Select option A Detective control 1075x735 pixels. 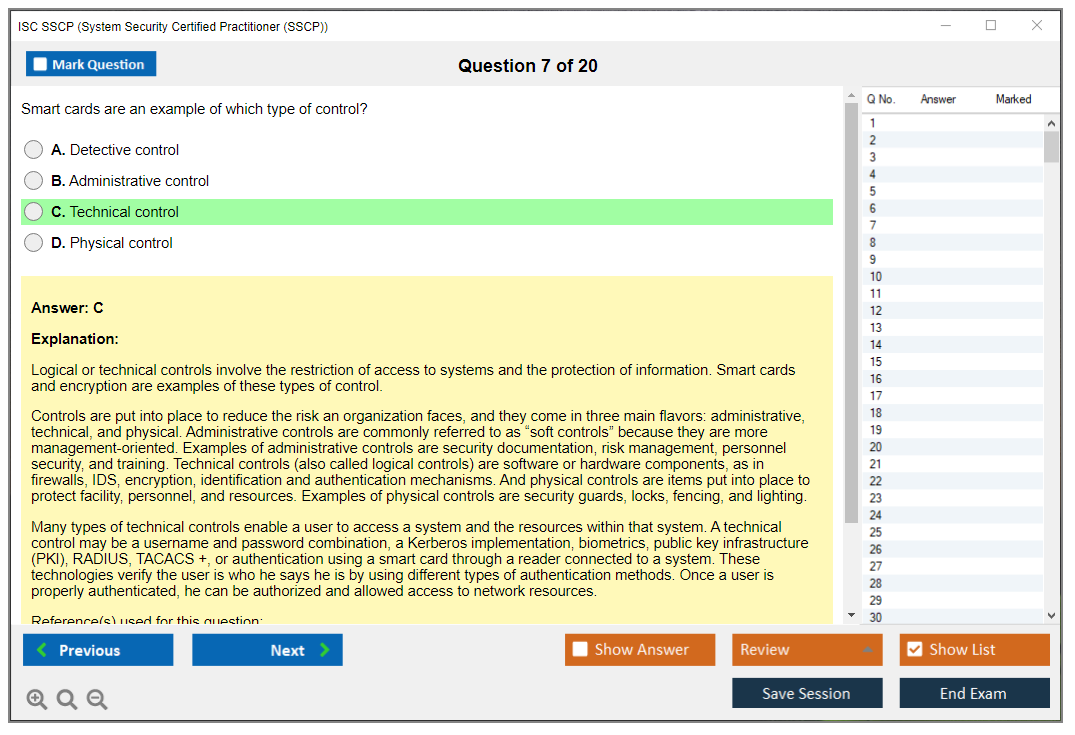(34, 150)
